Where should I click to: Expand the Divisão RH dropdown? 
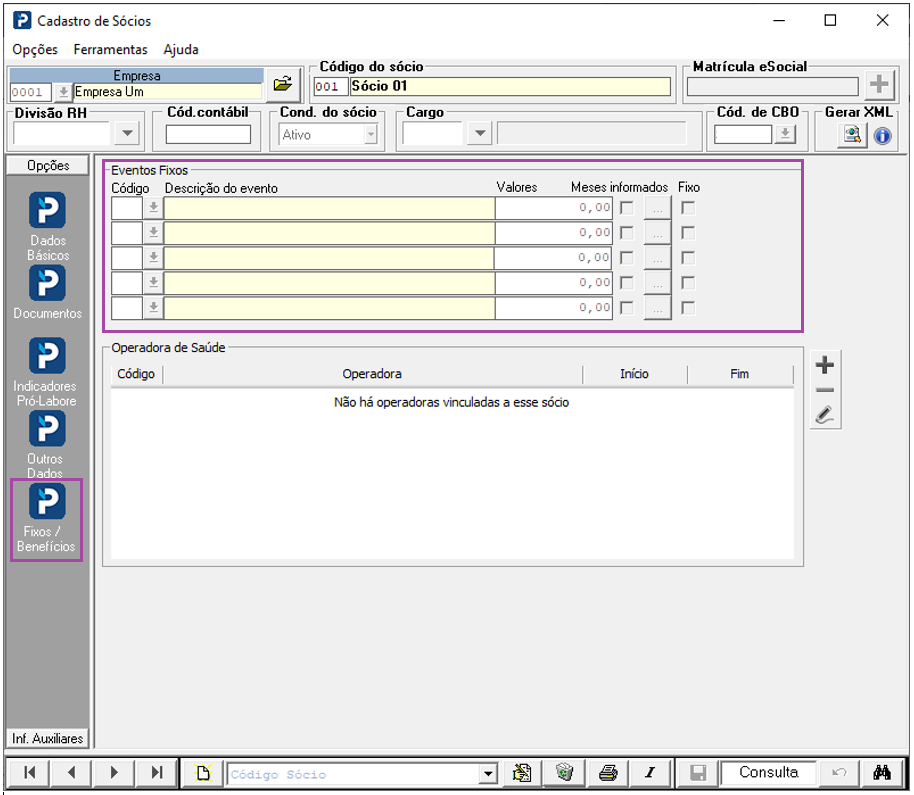127,134
